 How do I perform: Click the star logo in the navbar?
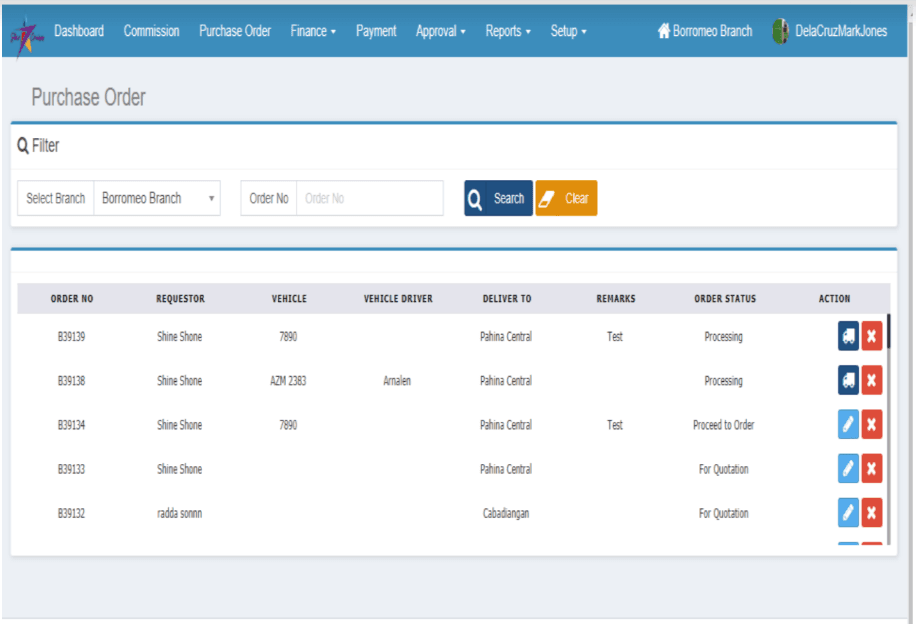(26, 36)
